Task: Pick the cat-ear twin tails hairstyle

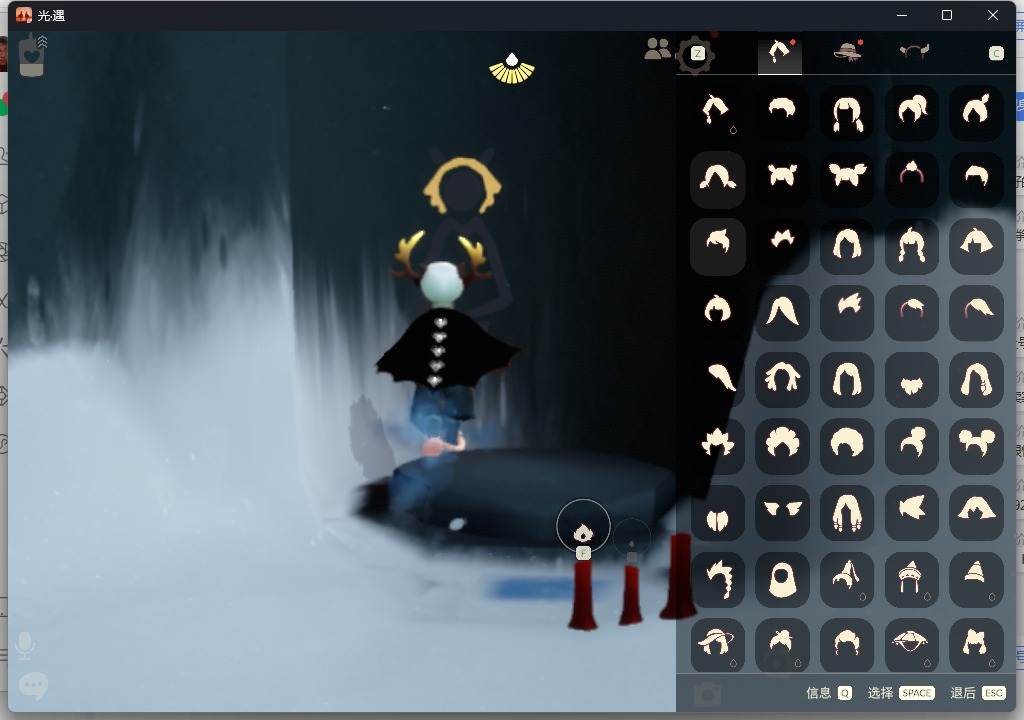Action: (976, 646)
